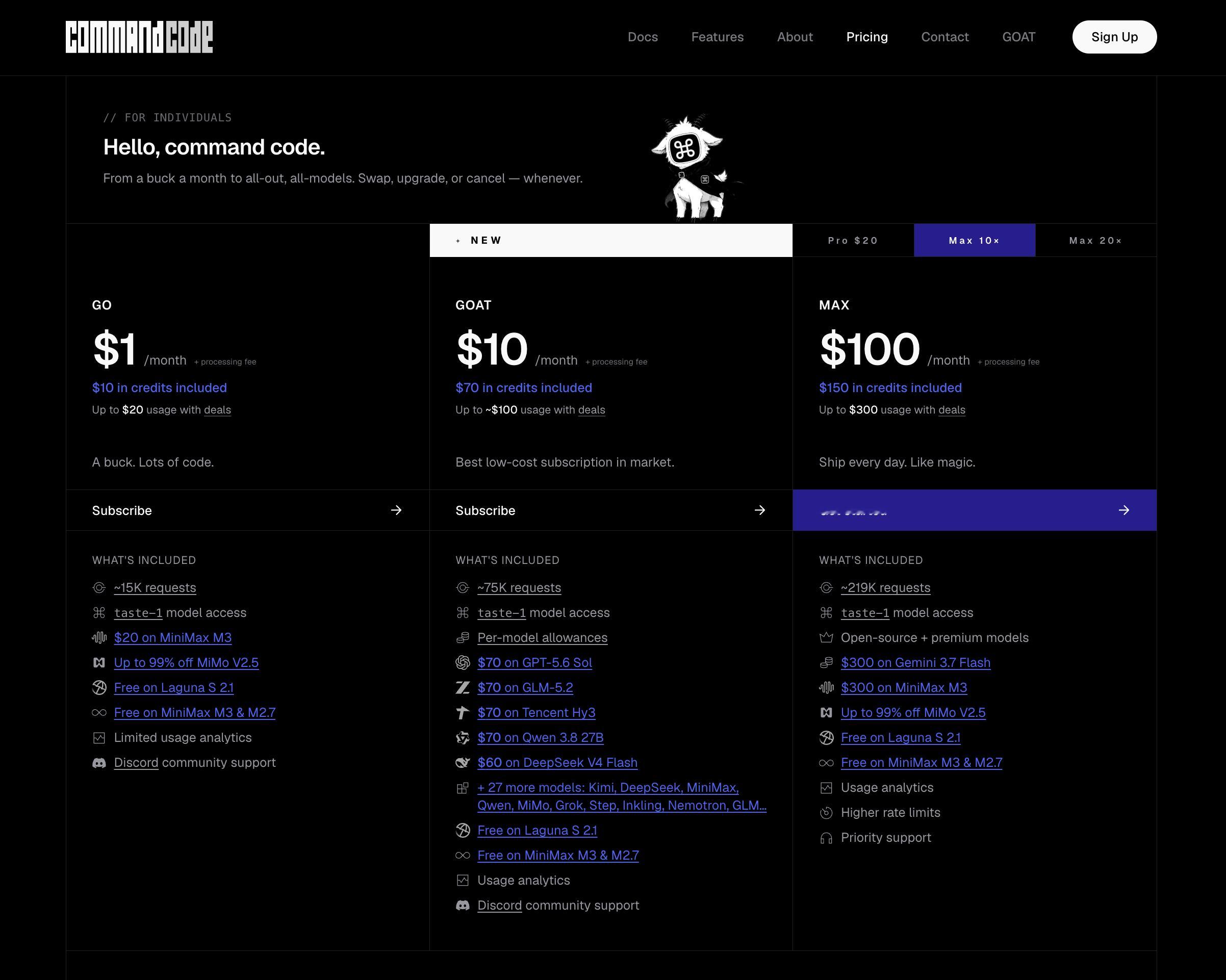Click the grid icon beside + 27 more models

pyautogui.click(x=463, y=788)
